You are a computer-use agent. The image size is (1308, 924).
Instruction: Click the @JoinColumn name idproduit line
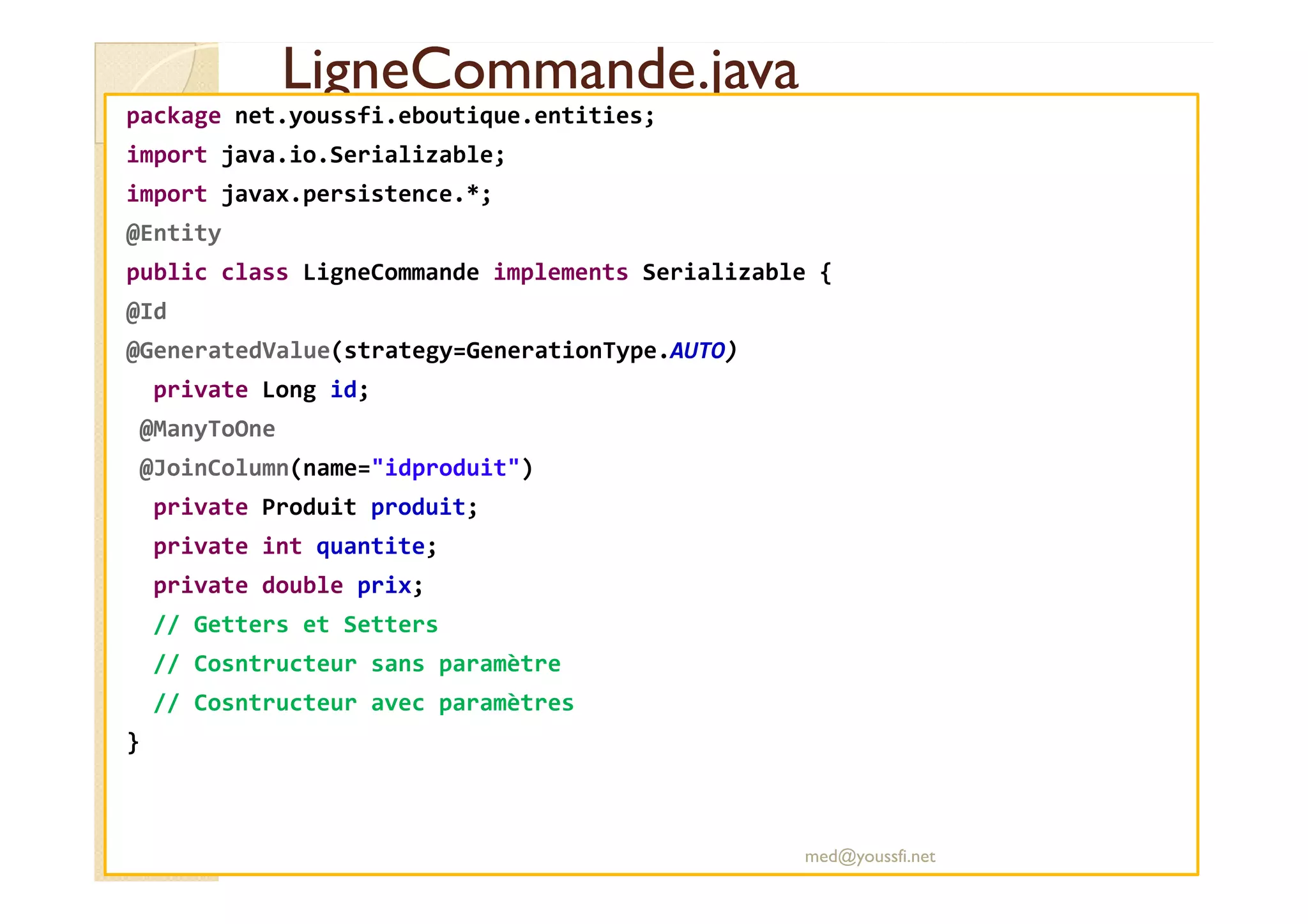point(336,469)
